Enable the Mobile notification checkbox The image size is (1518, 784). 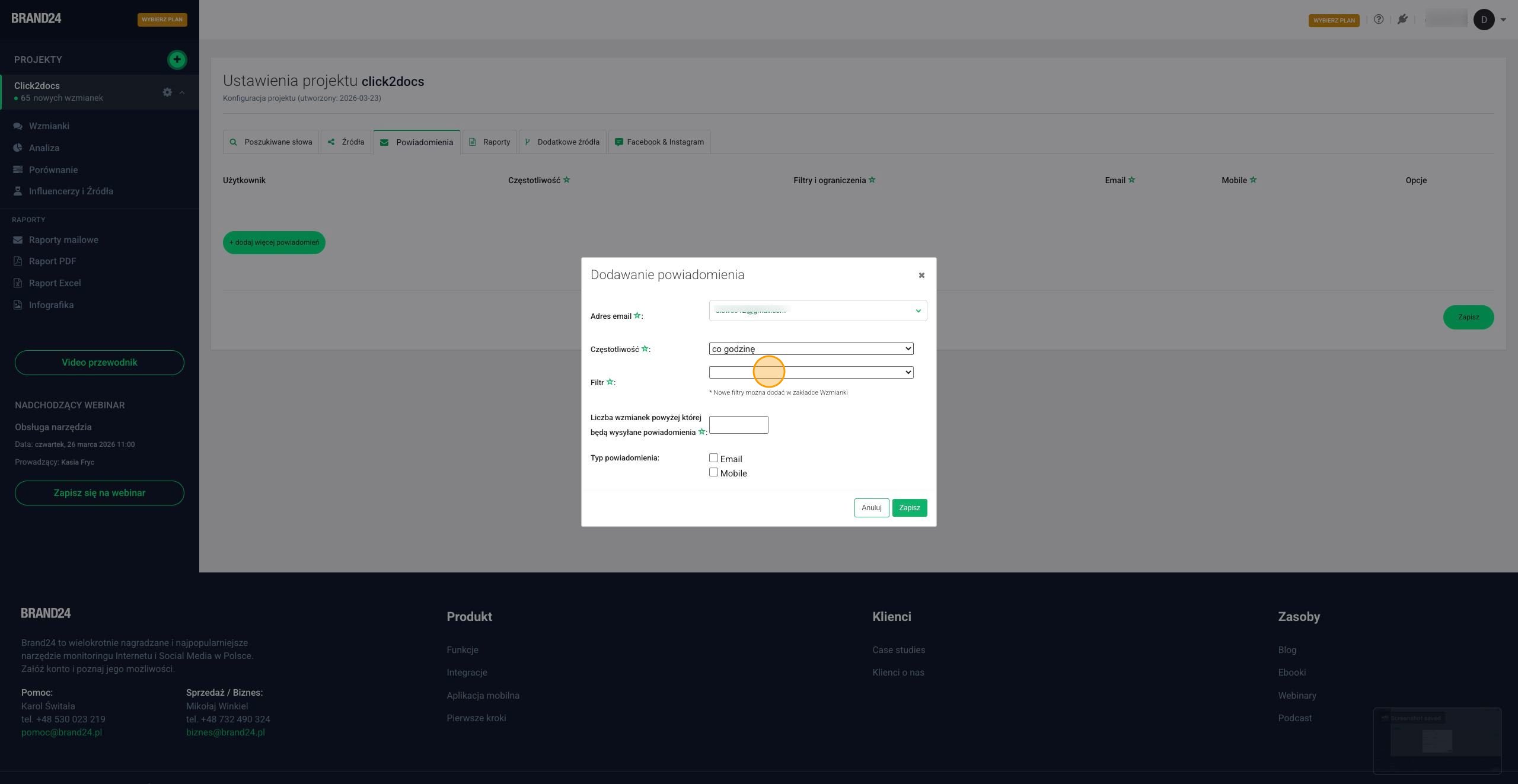[713, 472]
